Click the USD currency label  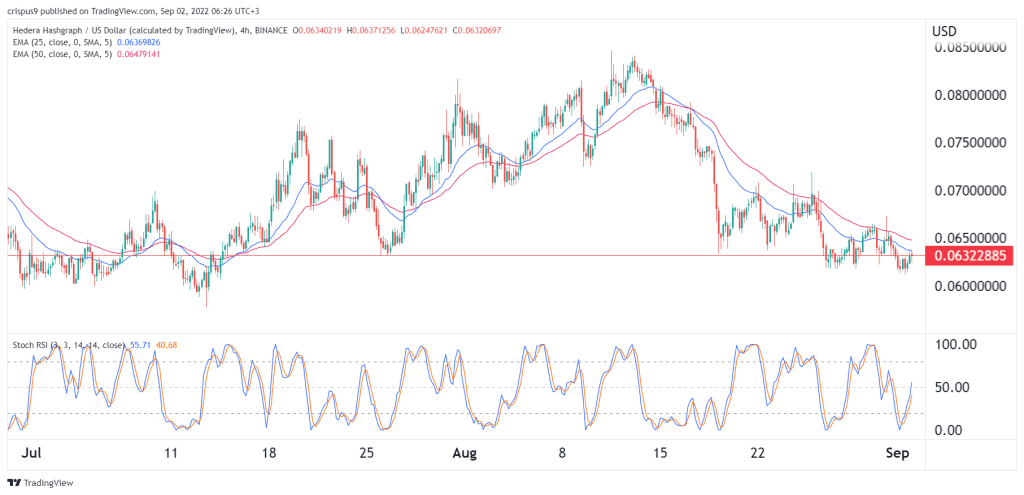pyautogui.click(x=942, y=31)
